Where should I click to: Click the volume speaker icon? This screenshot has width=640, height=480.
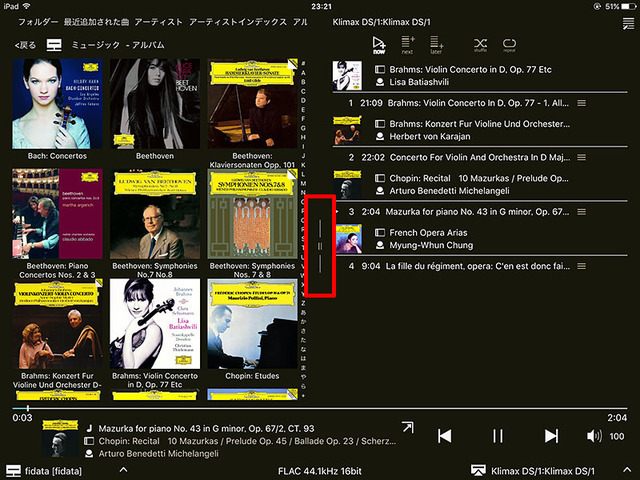tap(593, 436)
